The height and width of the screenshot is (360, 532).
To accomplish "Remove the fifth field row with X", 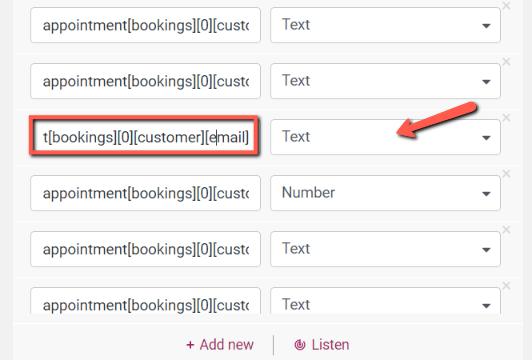I will click(x=506, y=230).
